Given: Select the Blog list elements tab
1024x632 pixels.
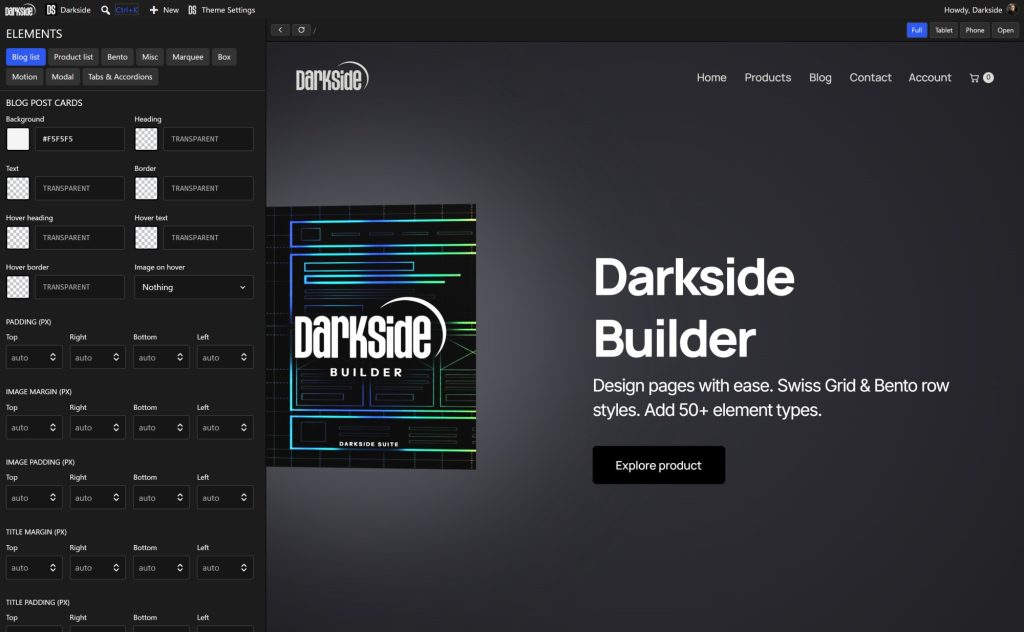Looking at the screenshot, I should (26, 57).
